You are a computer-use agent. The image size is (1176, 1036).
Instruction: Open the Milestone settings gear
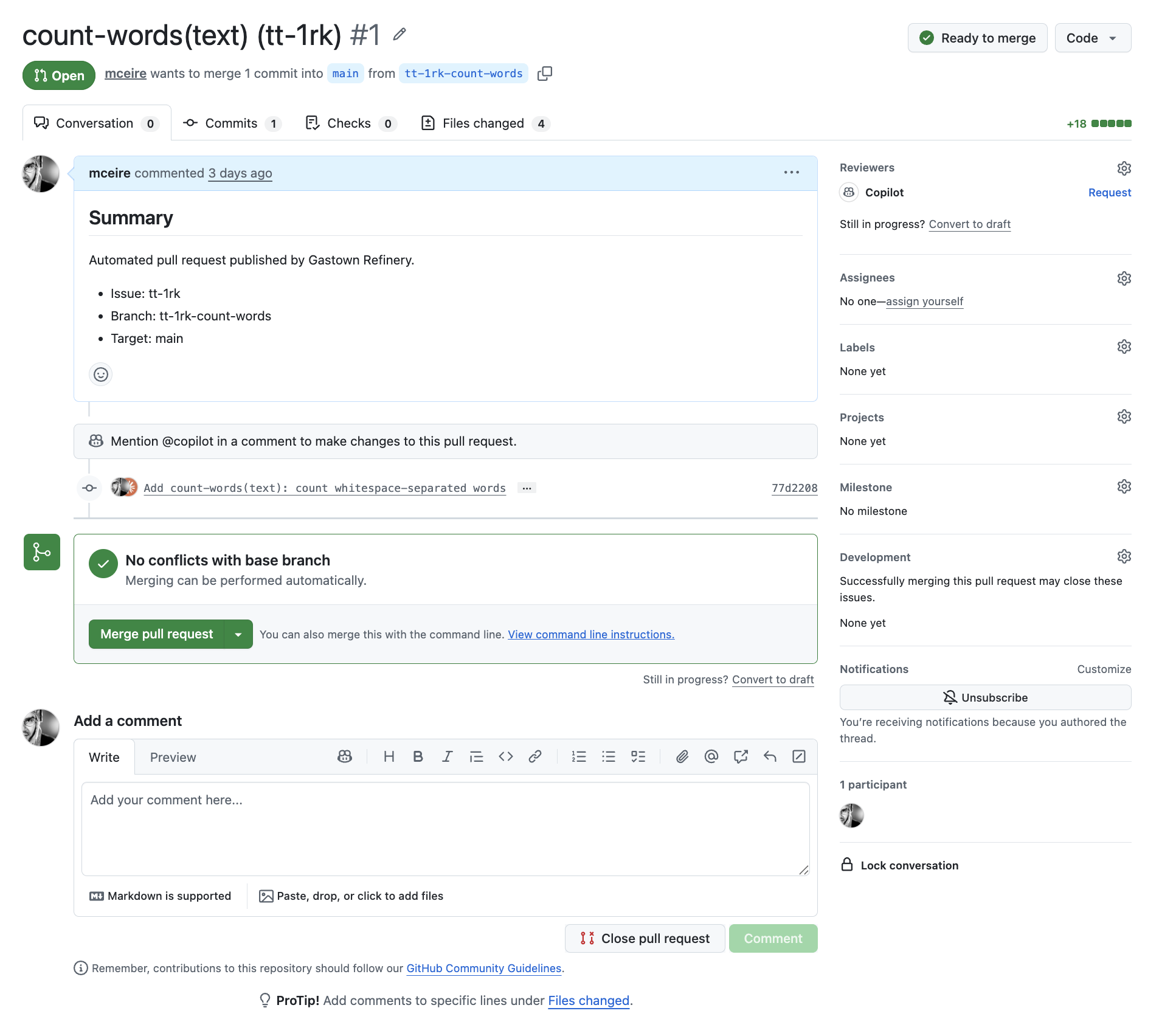1124,486
